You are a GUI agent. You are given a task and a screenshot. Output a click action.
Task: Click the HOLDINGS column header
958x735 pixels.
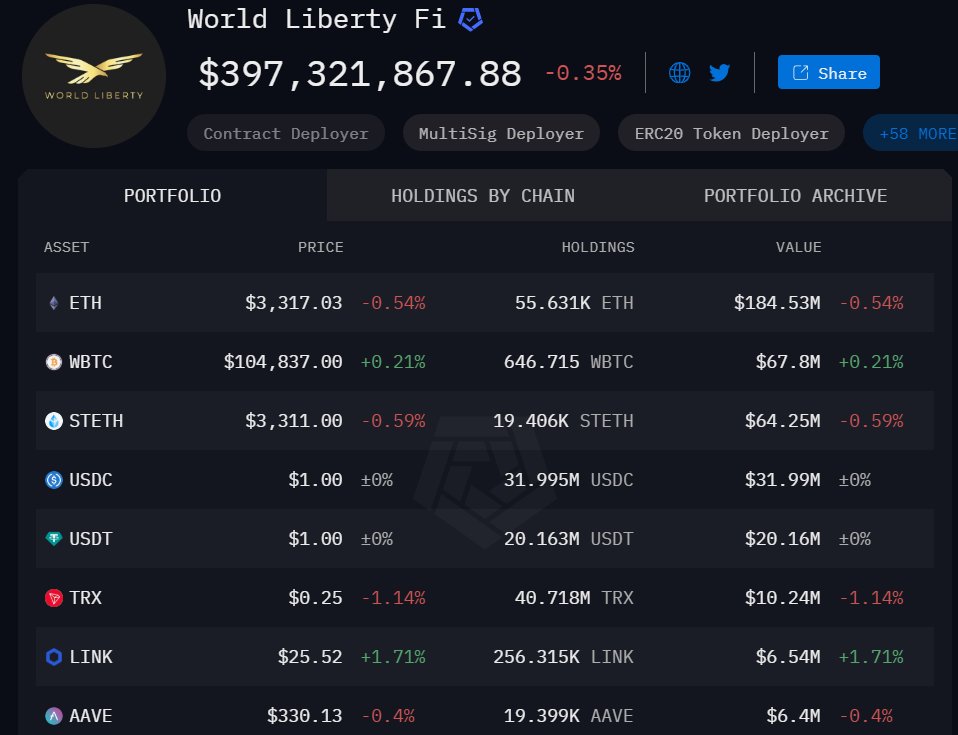[598, 247]
